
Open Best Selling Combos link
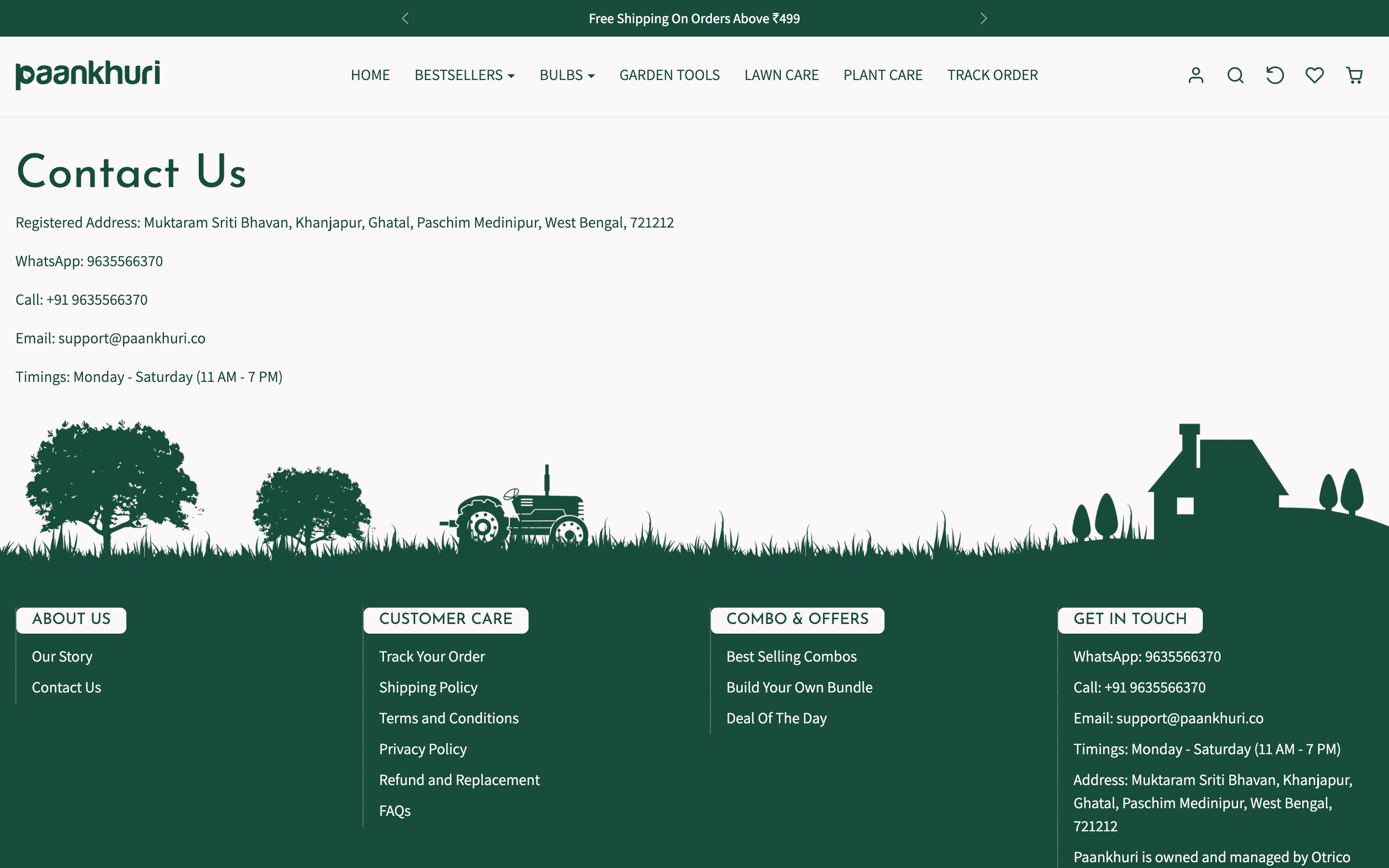(791, 656)
